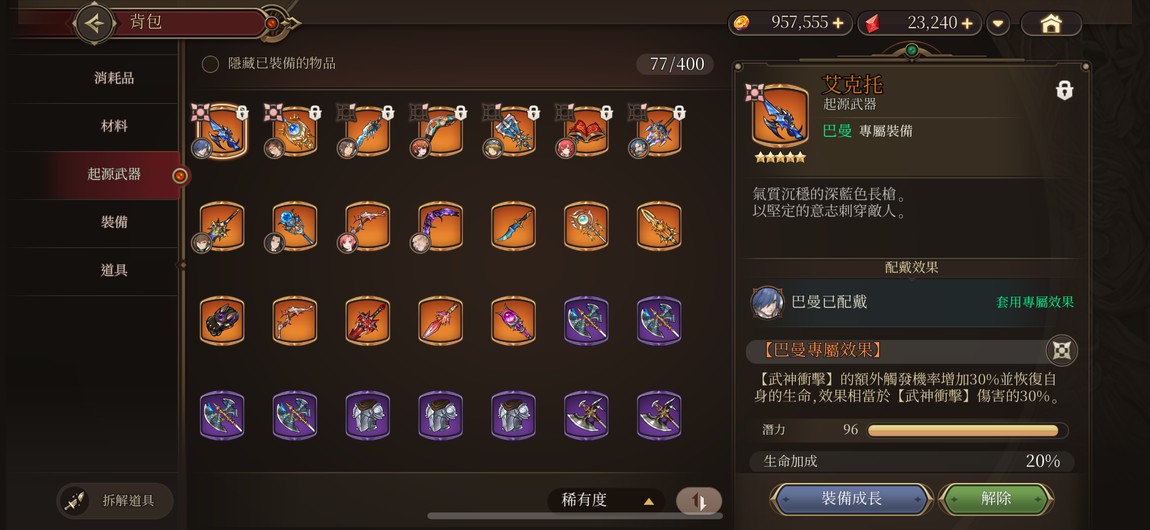The height and width of the screenshot is (530, 1150).
Task: Enable 隱藏已裝備的物品 option
Action: (x=210, y=65)
